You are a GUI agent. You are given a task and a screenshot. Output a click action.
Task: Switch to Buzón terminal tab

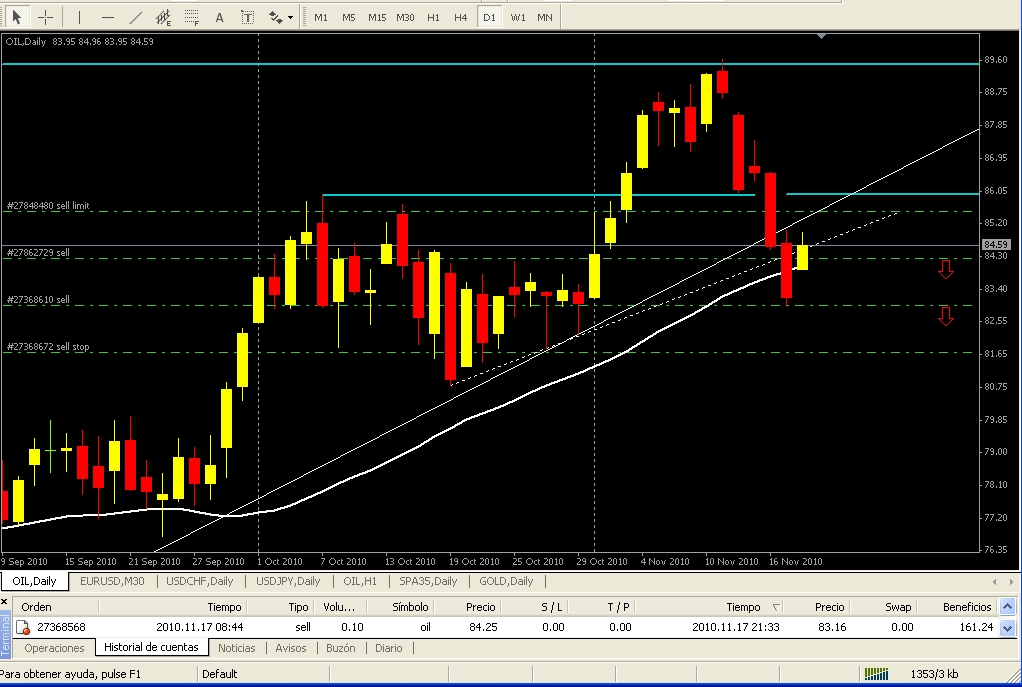(341, 648)
